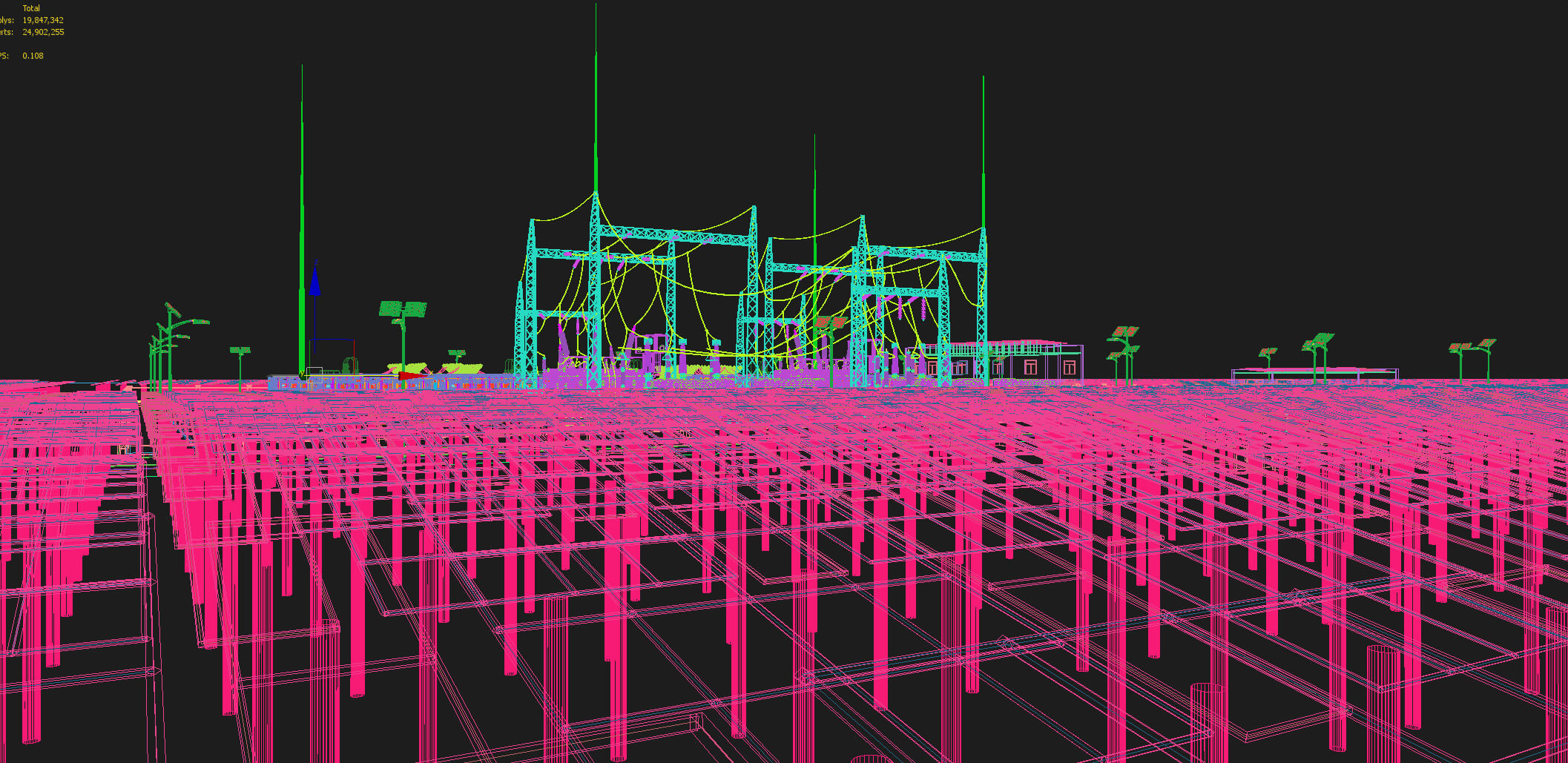
Task: Click the 24,902,255 vertex count
Action: tap(43, 32)
